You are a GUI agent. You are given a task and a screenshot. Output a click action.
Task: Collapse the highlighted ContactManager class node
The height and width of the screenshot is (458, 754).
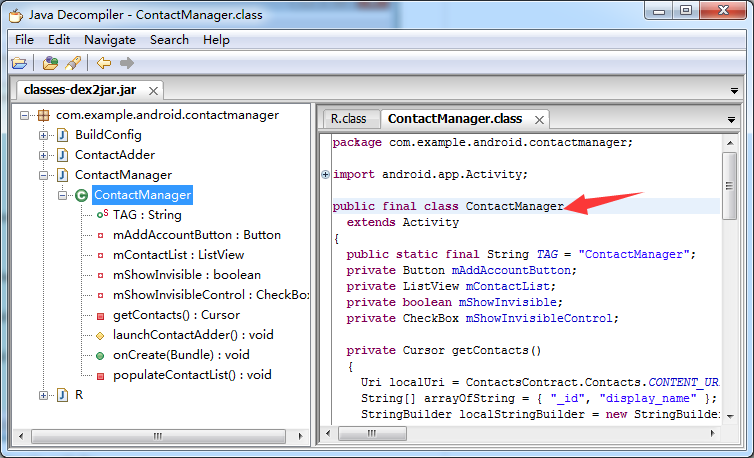pyautogui.click(x=63, y=195)
